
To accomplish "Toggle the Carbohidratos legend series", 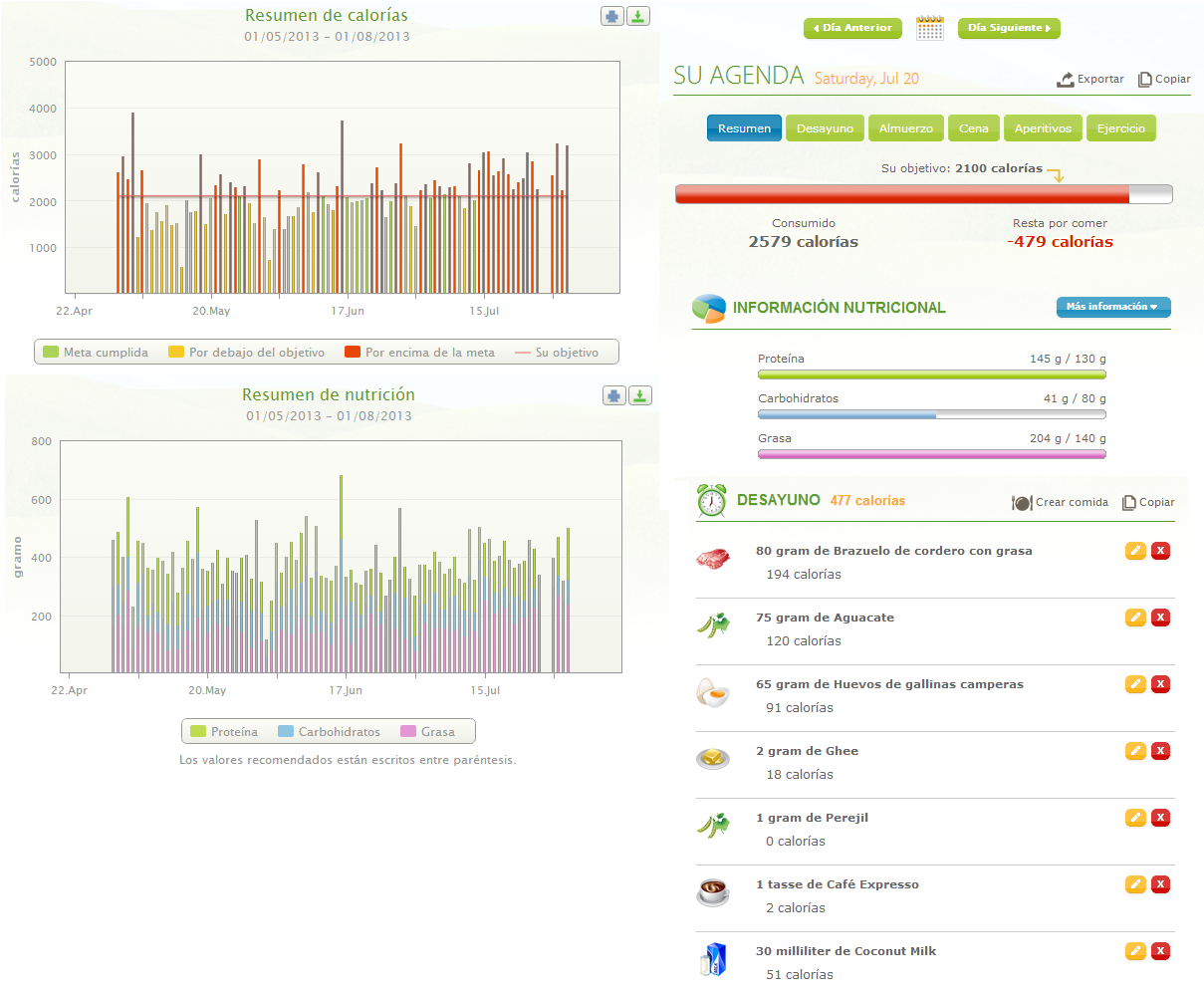I will coord(330,732).
